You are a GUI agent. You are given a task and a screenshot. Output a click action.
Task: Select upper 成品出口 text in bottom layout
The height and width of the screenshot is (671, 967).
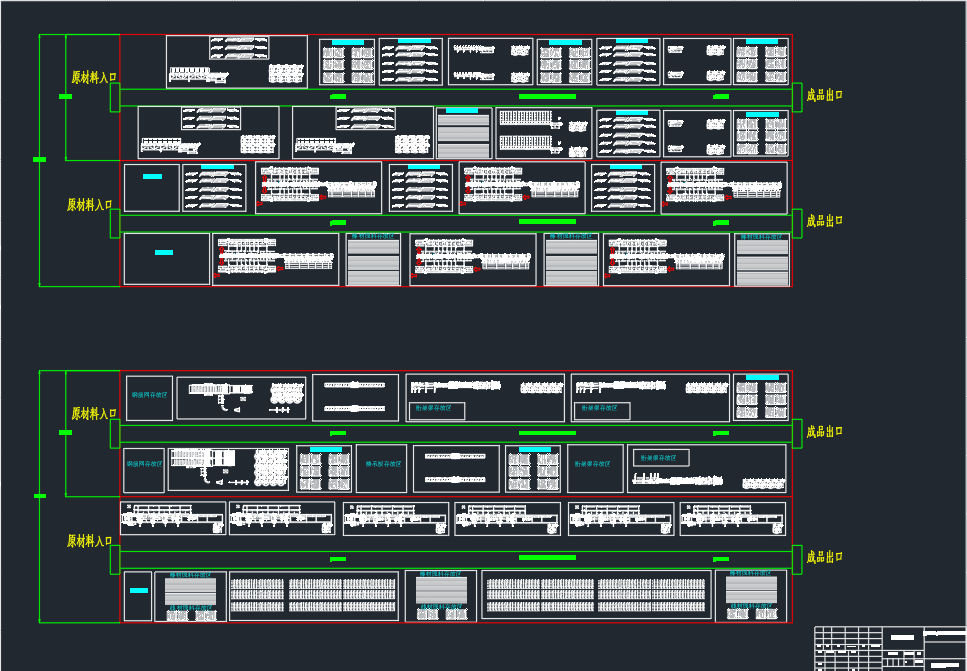coord(825,431)
